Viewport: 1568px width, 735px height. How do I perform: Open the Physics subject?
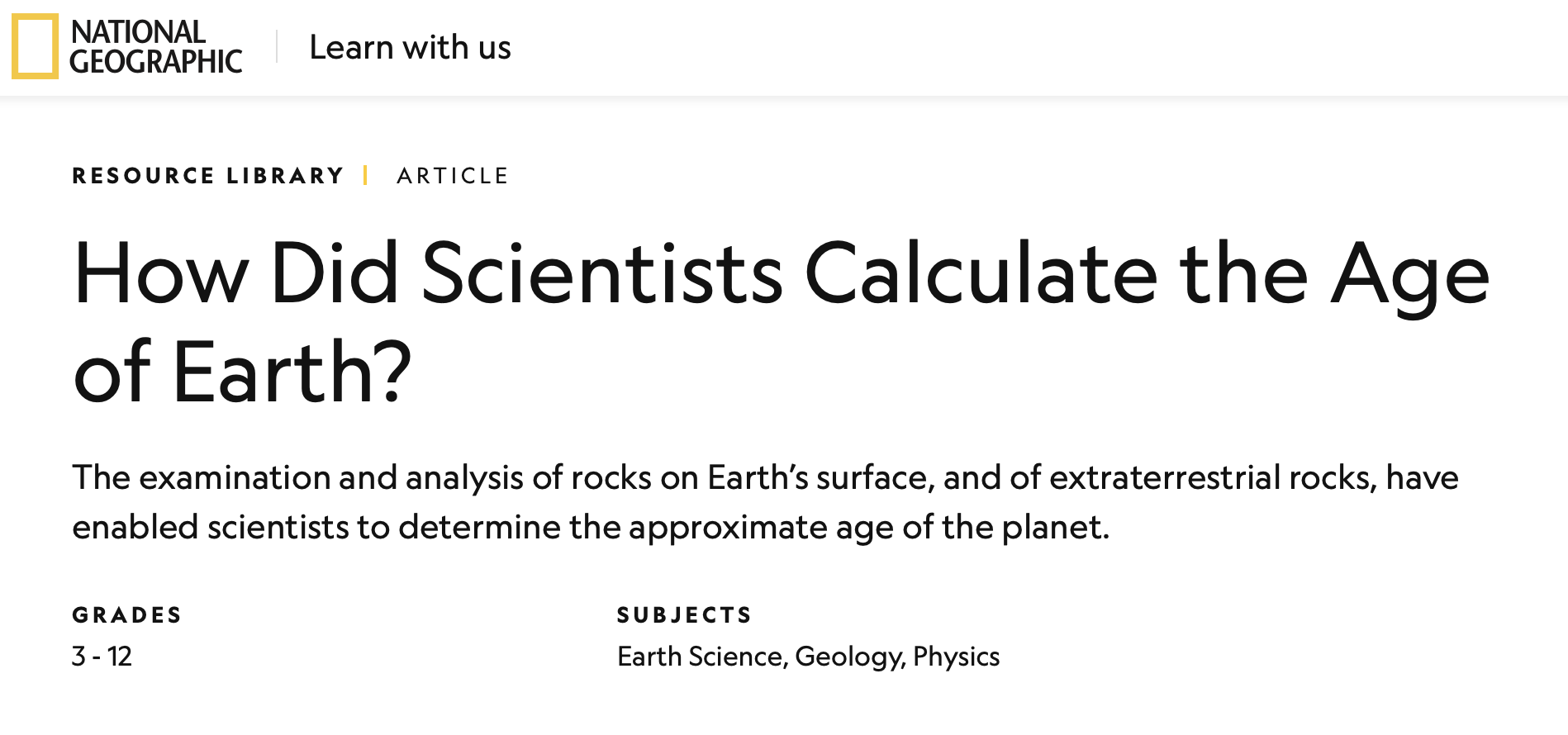tap(957, 657)
